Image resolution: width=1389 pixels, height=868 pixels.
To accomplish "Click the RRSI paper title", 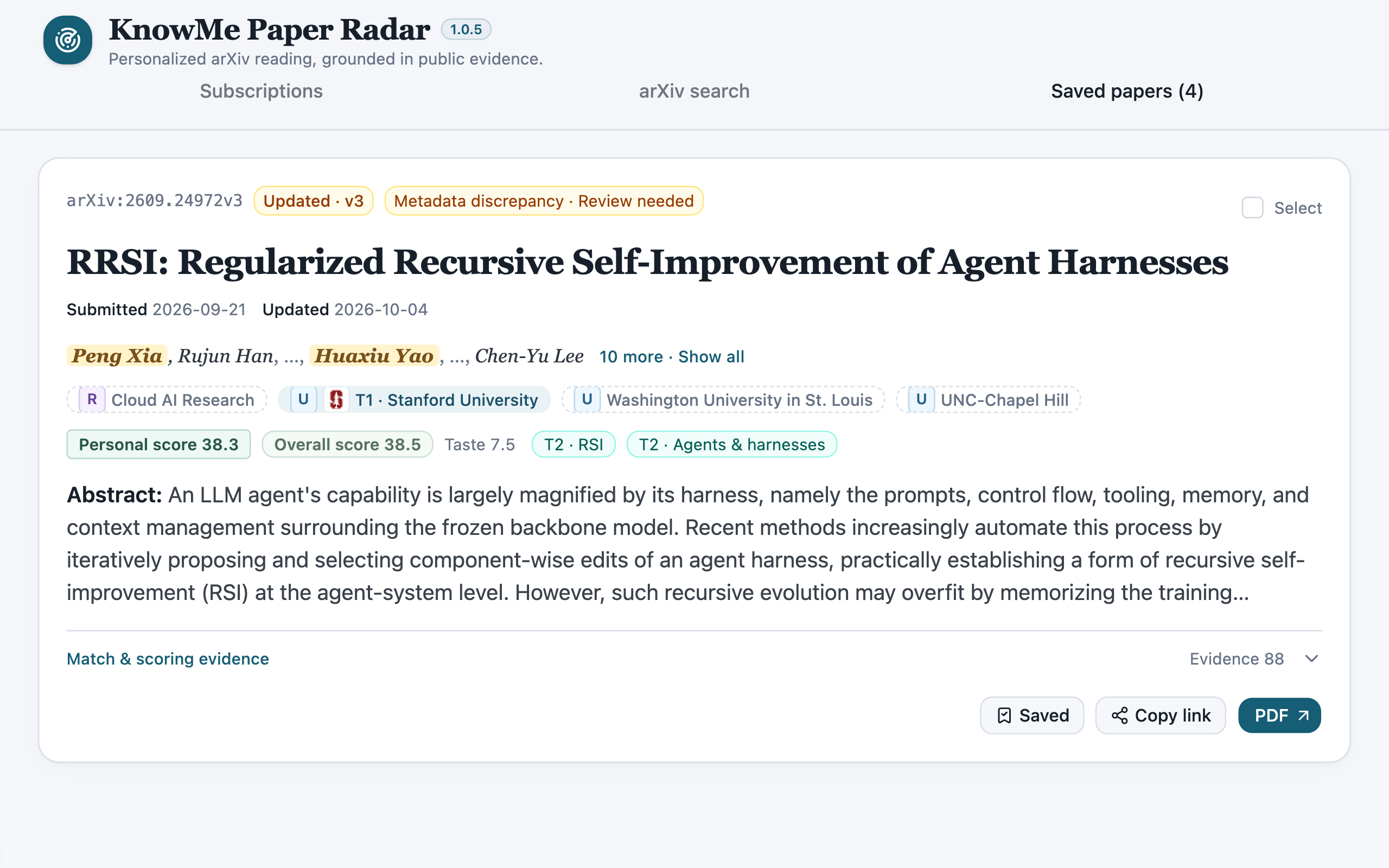I will 647,262.
